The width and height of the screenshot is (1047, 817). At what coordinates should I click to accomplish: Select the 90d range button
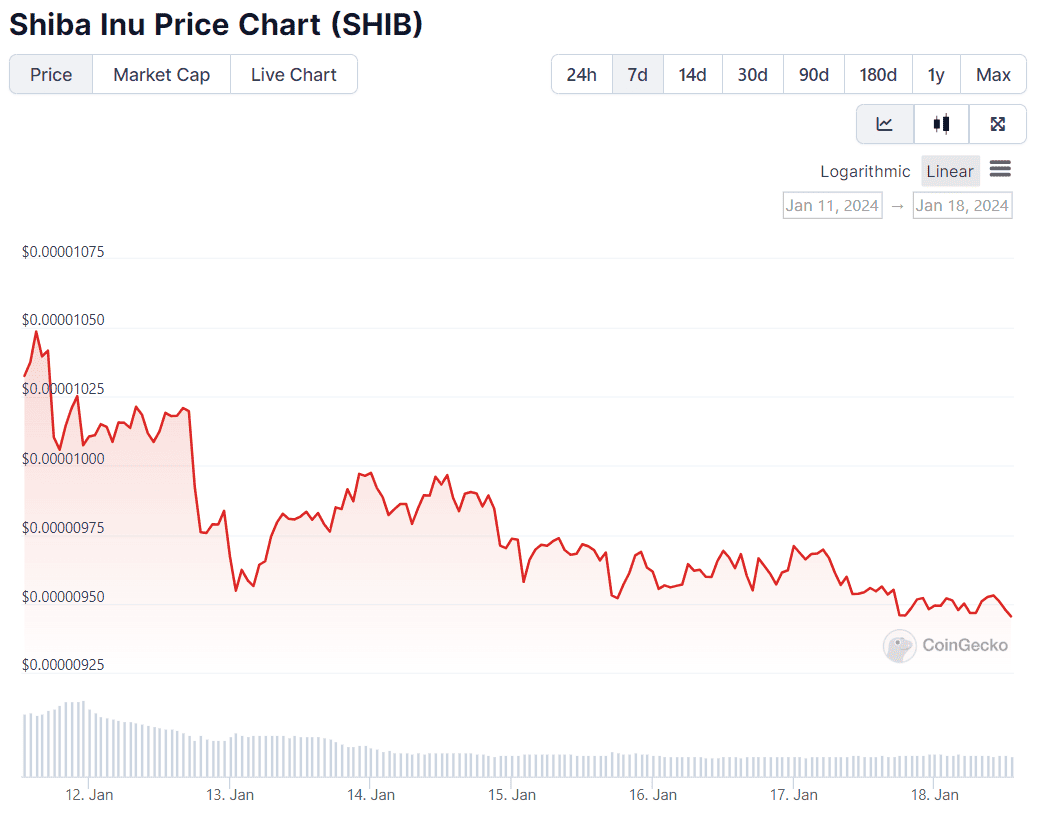(813, 74)
